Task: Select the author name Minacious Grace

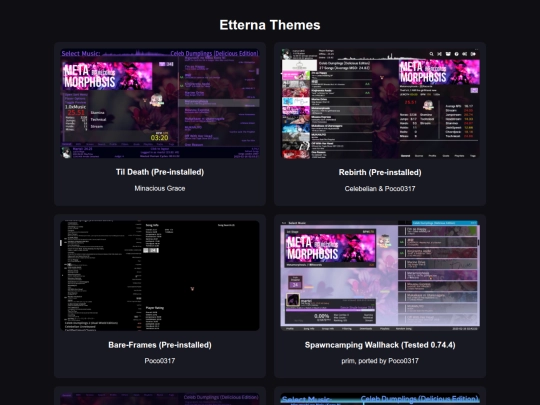Action: [x=160, y=188]
